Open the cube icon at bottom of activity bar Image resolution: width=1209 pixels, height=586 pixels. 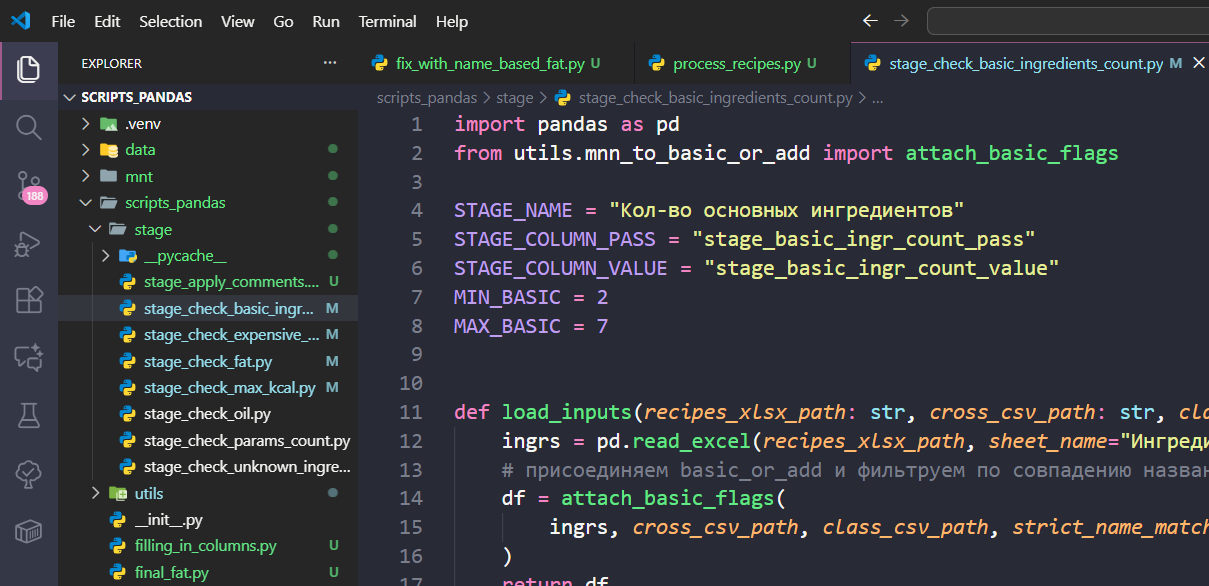(29, 530)
